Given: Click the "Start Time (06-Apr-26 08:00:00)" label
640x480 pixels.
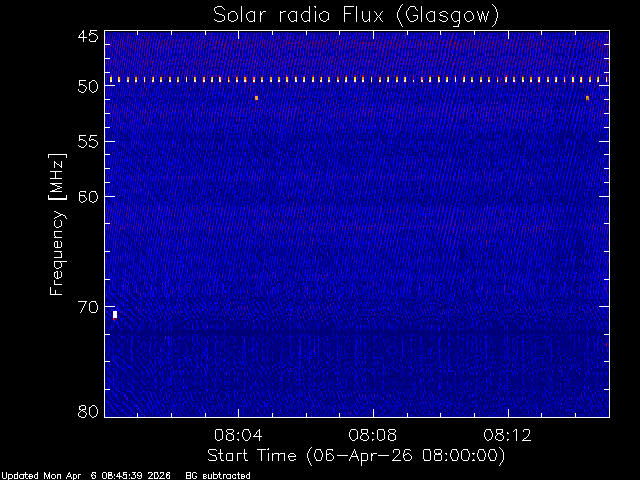Looking at the screenshot, I should point(356,456).
